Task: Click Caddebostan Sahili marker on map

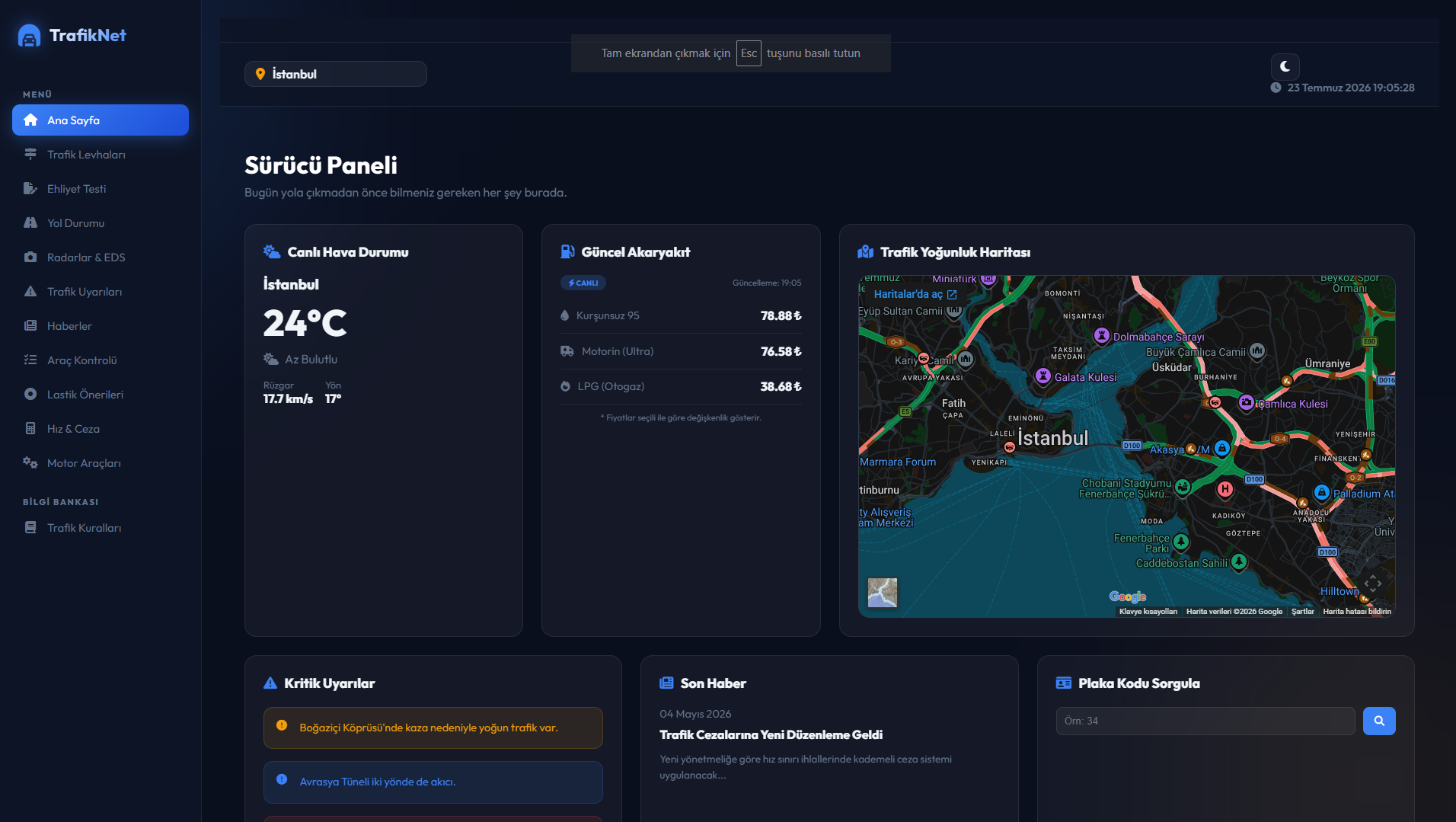Action: click(x=1239, y=562)
